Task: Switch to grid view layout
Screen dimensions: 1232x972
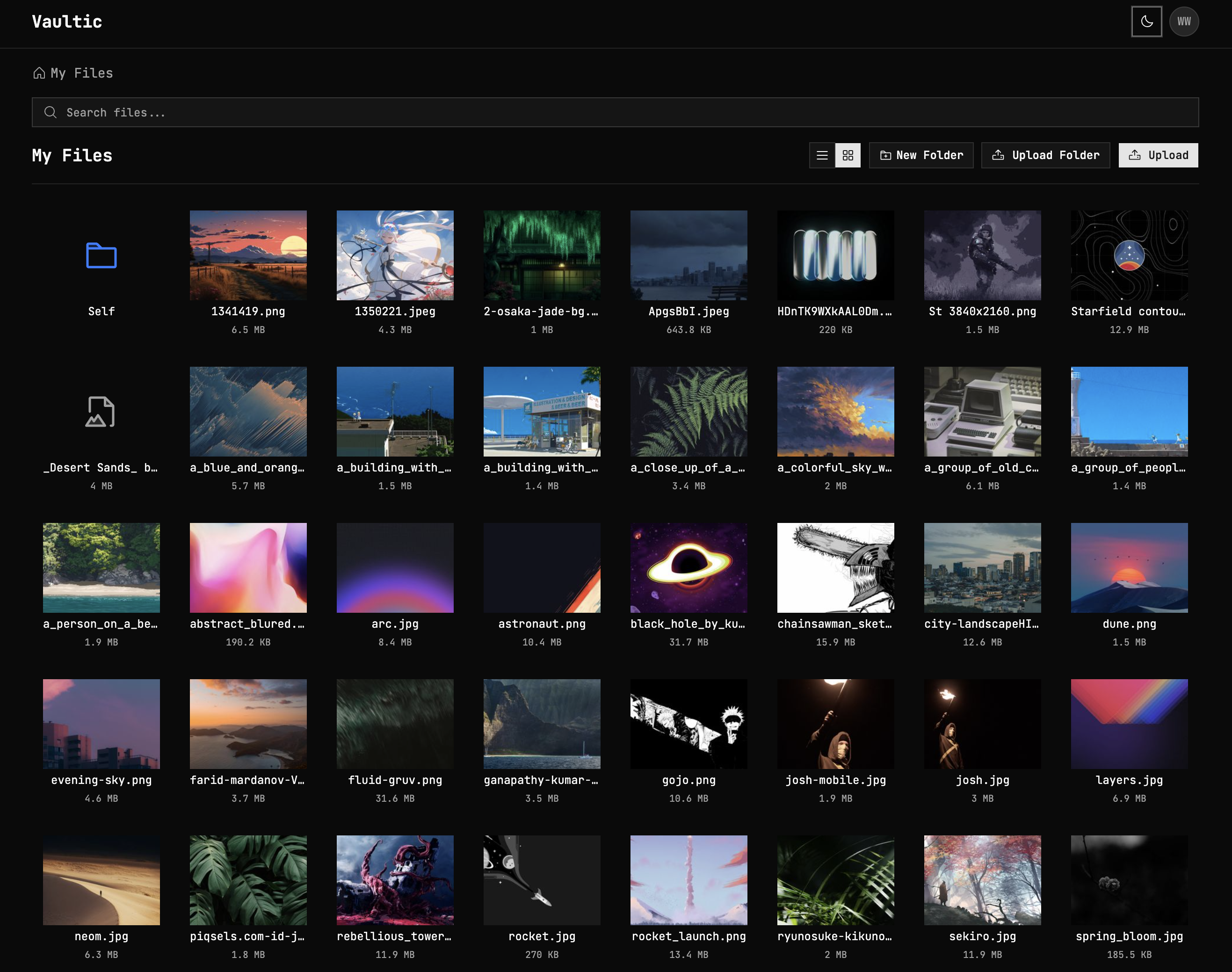Action: (x=848, y=155)
